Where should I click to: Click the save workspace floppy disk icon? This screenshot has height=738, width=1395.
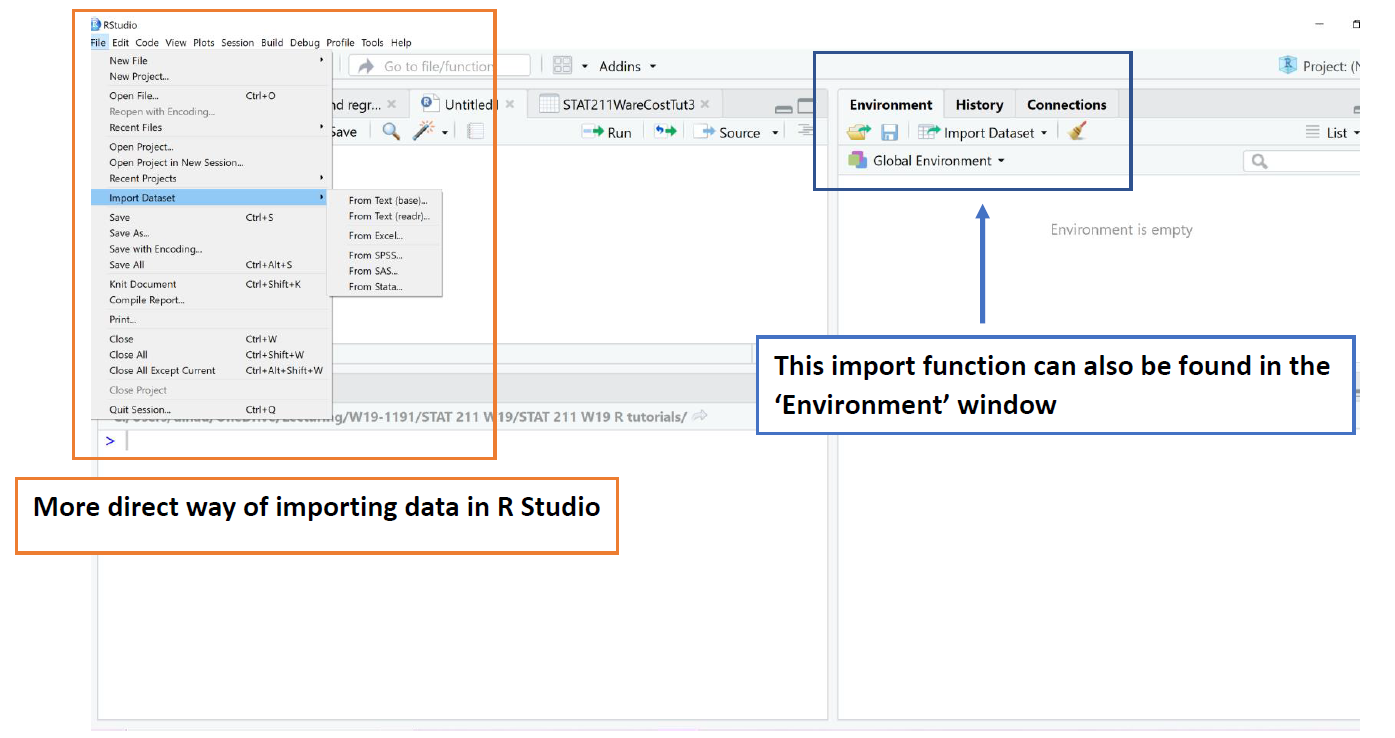click(889, 132)
